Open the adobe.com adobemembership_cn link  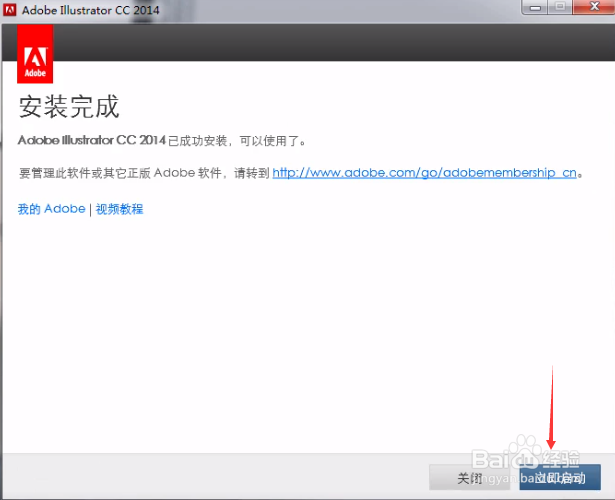coord(424,173)
